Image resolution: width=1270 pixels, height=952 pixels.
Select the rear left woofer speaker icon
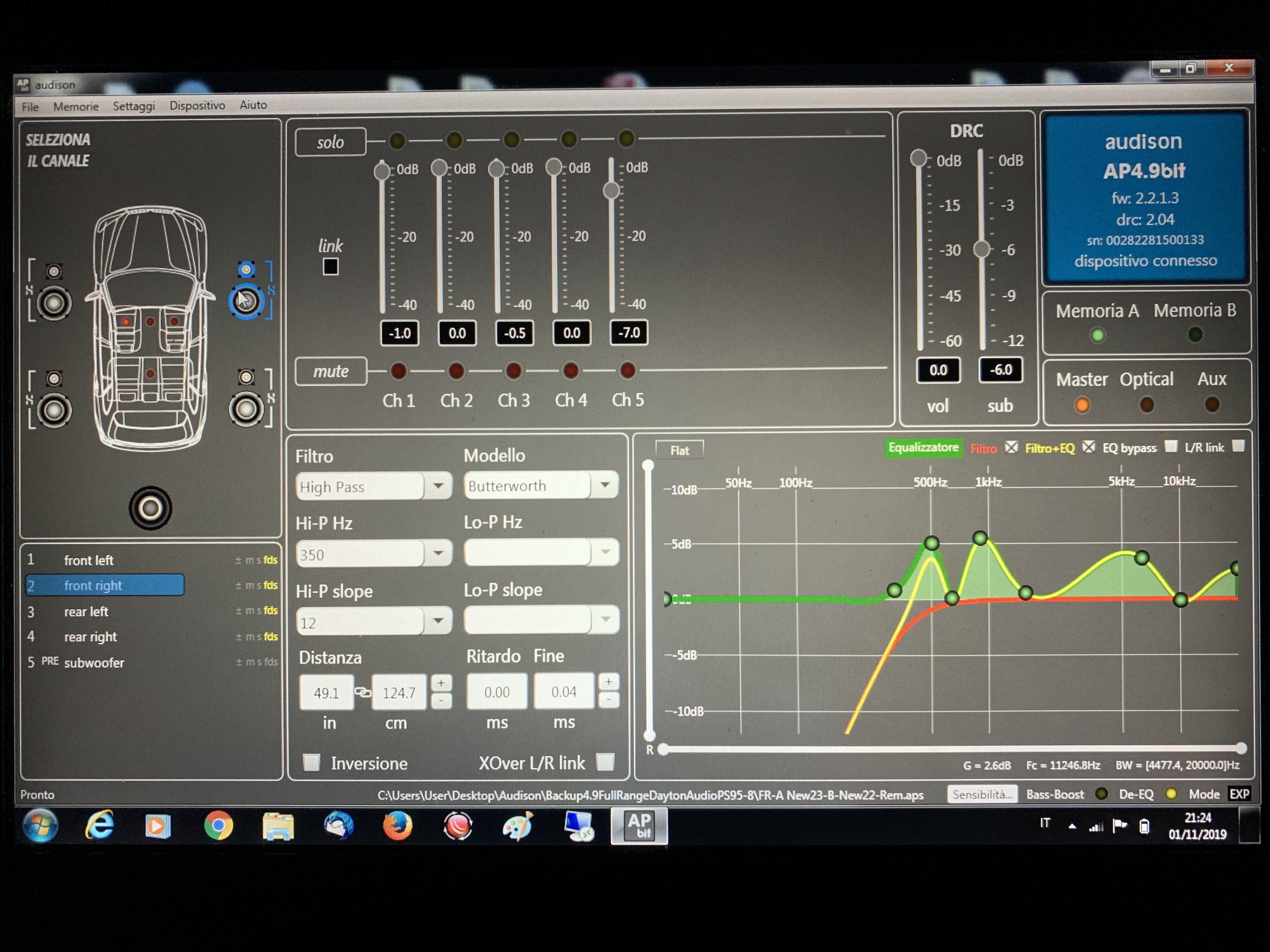pos(54,410)
